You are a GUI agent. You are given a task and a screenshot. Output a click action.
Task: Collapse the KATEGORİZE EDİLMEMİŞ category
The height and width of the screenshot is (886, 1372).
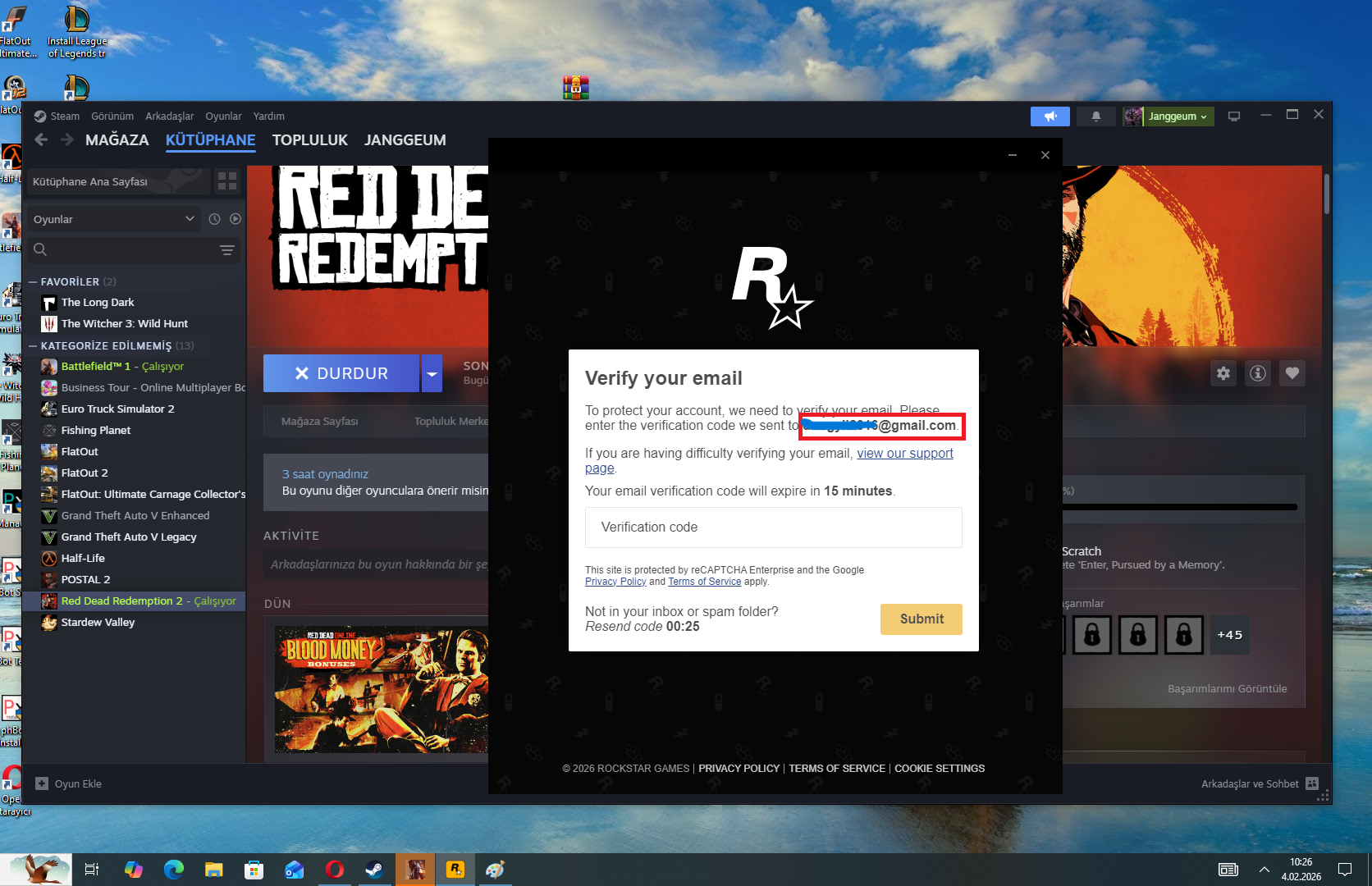click(33, 345)
